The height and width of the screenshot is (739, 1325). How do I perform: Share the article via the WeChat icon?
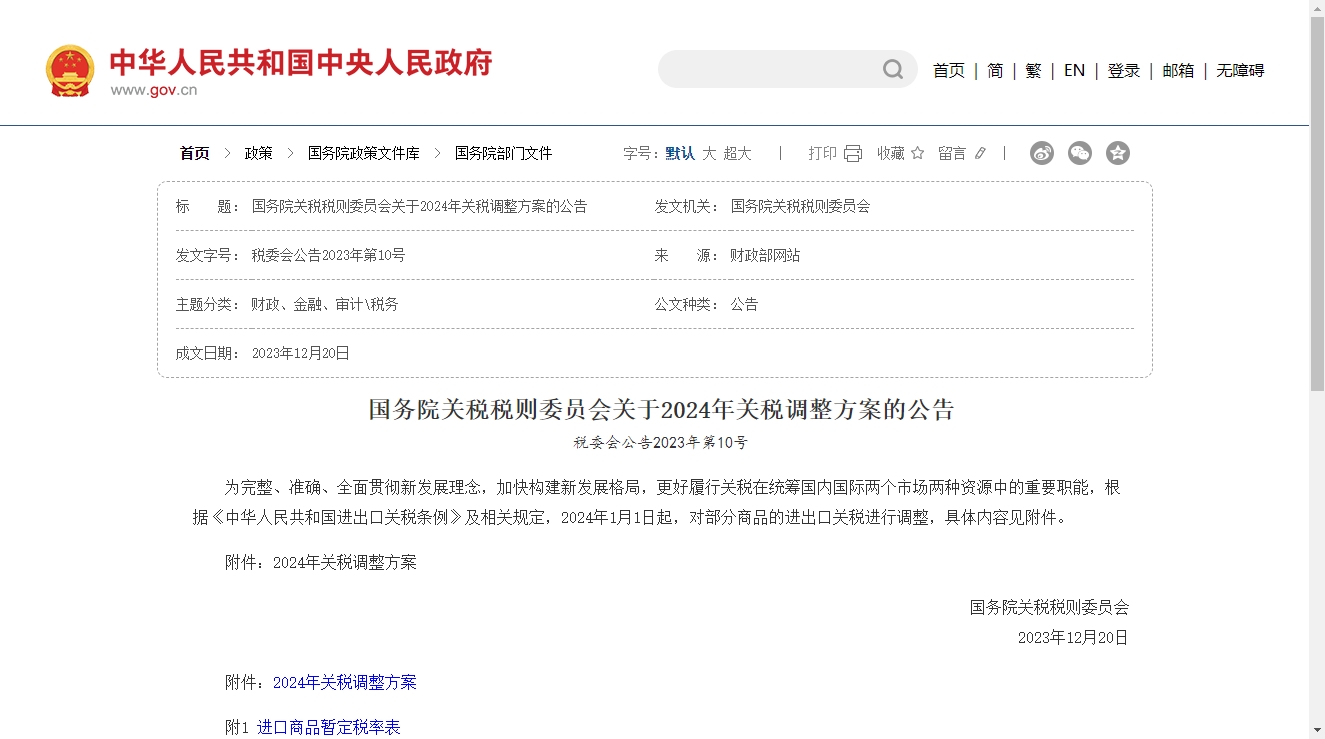tap(1079, 152)
